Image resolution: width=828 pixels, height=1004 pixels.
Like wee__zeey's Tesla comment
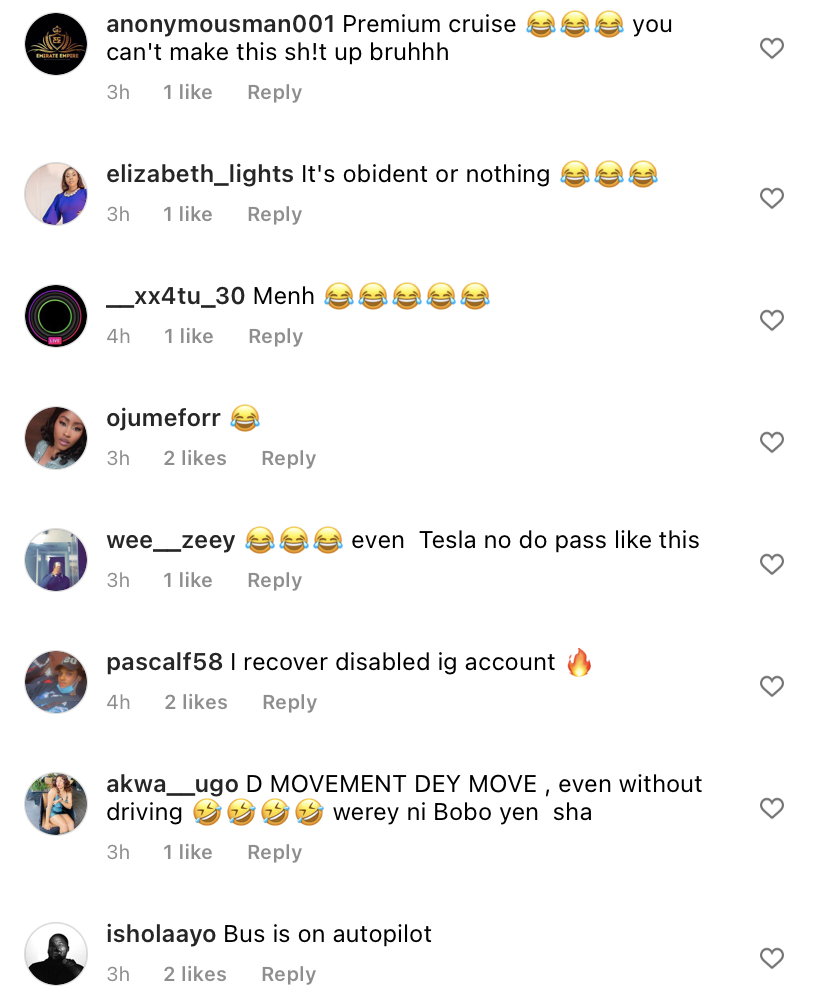tap(772, 564)
